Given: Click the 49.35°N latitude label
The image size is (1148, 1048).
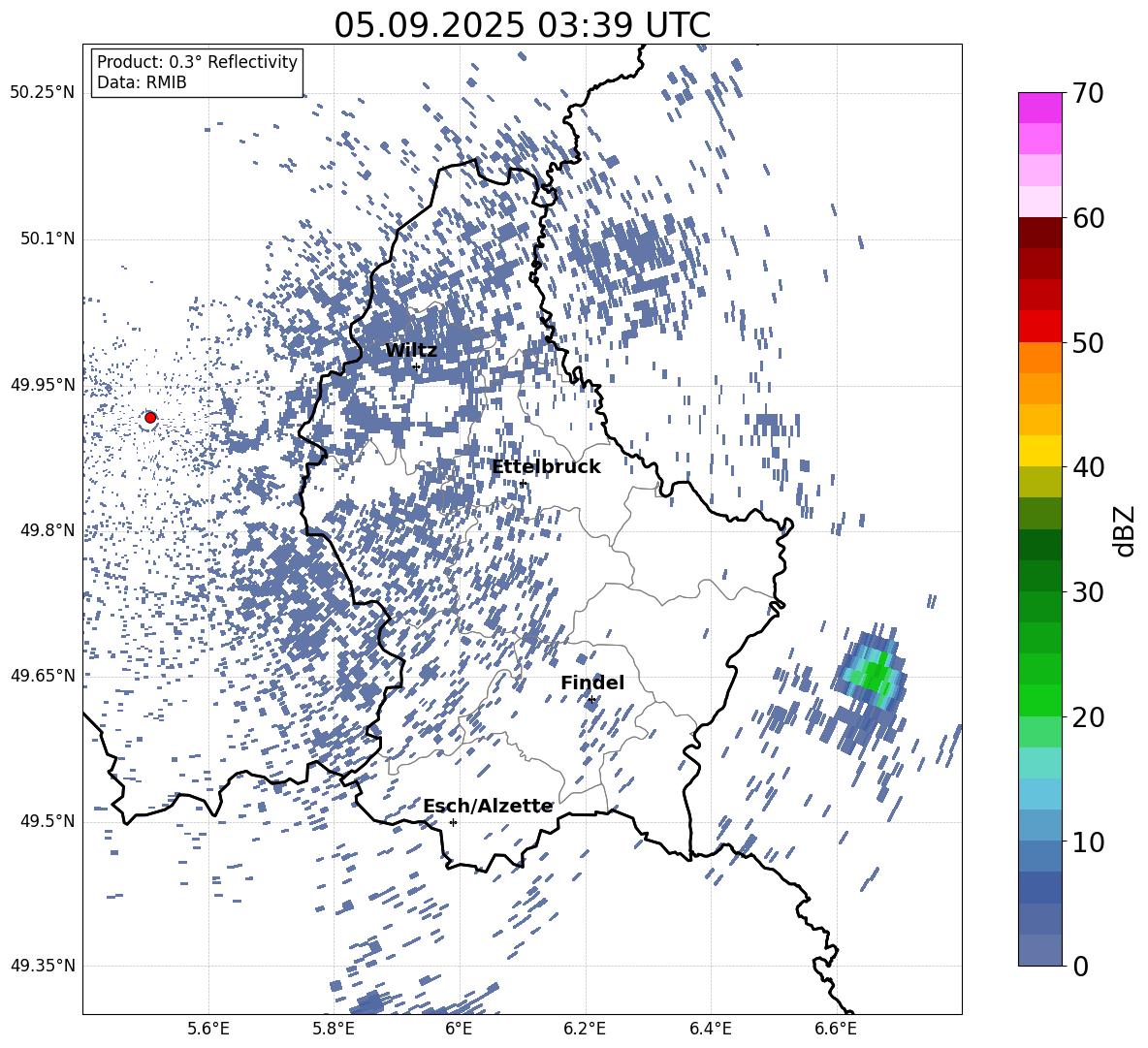Looking at the screenshot, I should (43, 966).
